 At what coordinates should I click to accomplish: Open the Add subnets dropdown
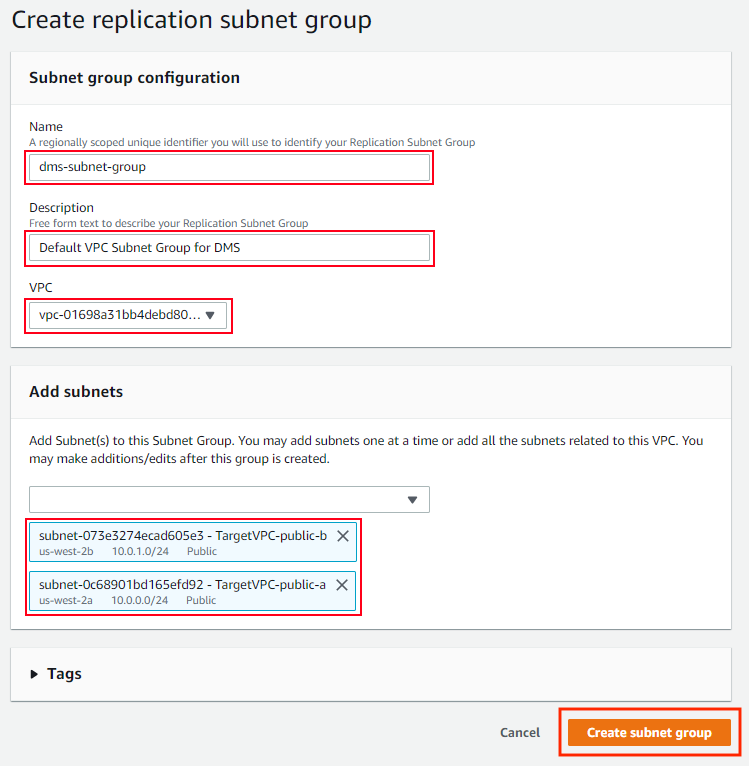coord(229,499)
